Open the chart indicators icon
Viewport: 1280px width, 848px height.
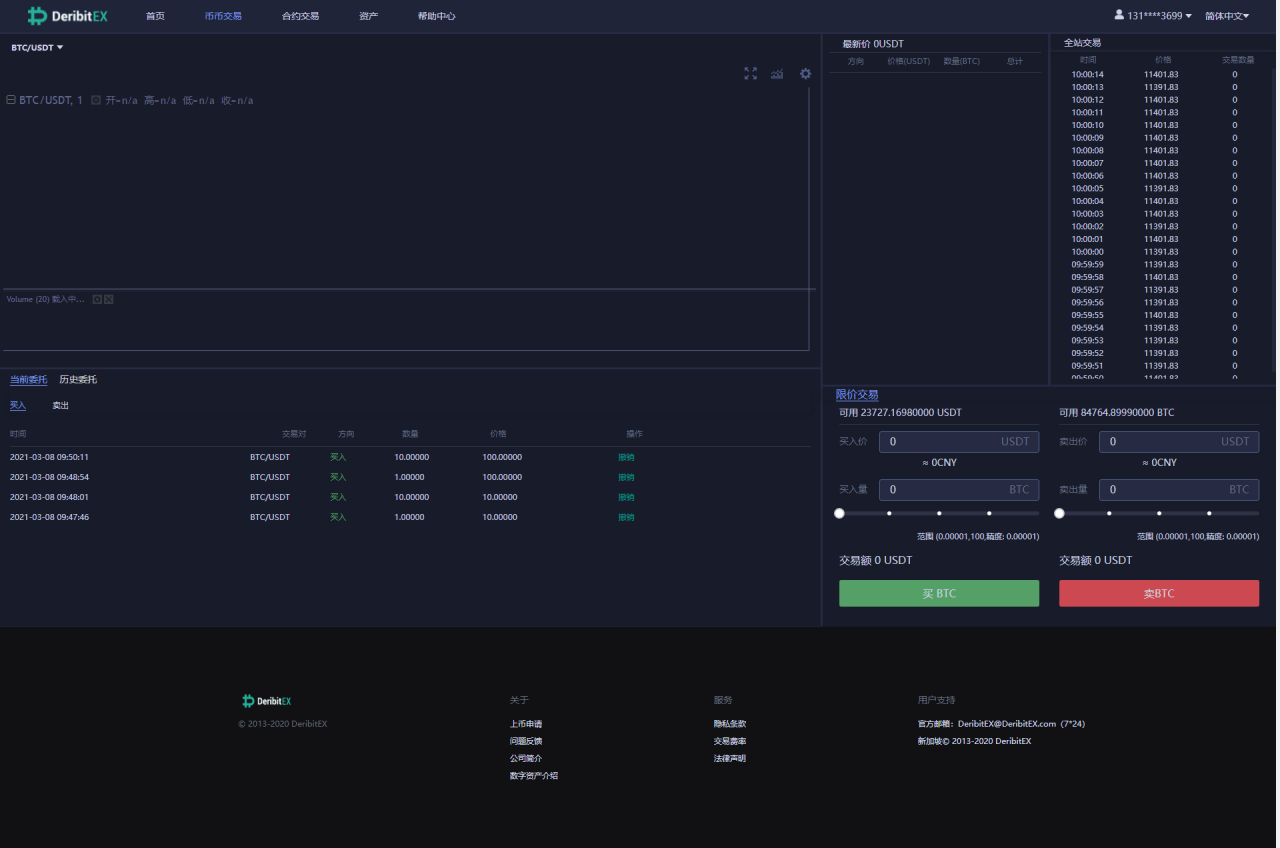tap(777, 73)
